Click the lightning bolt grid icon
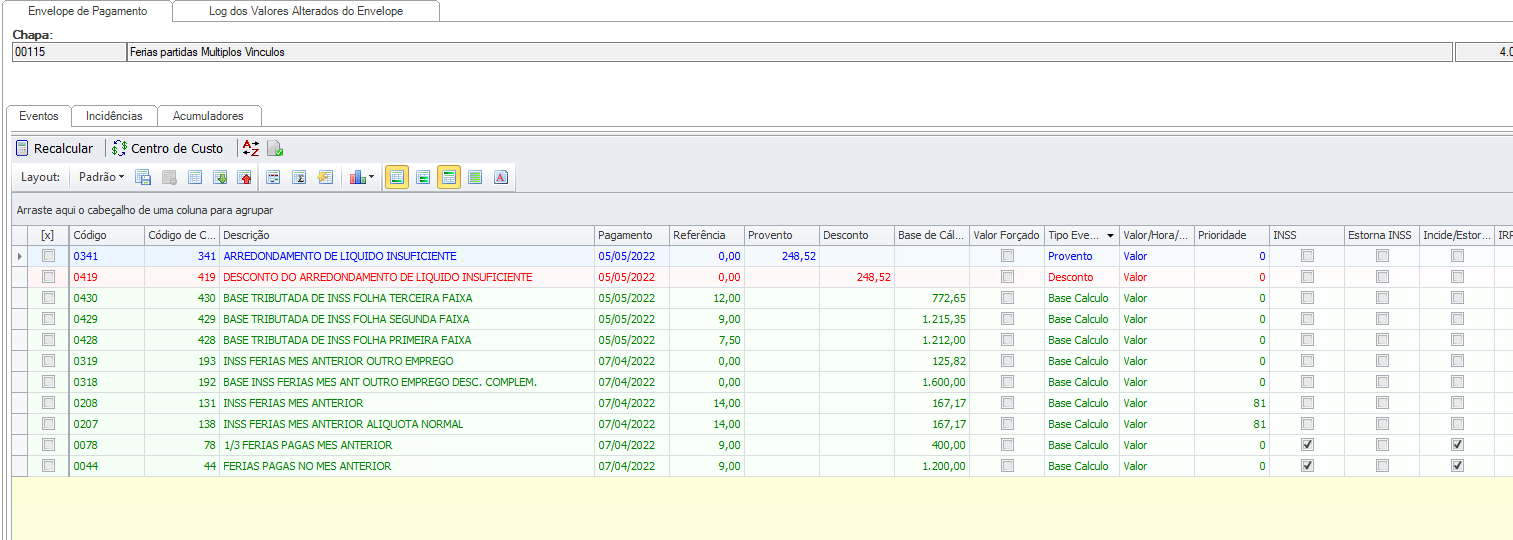 [x=324, y=177]
